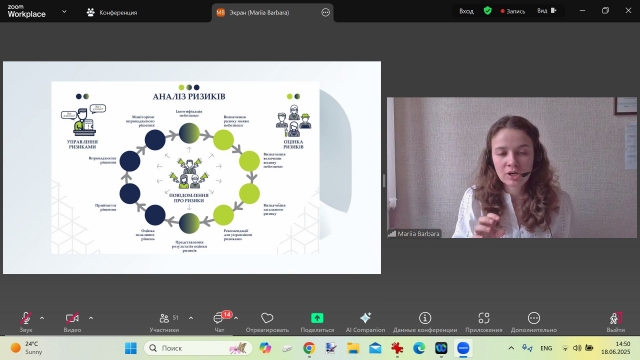This screenshot has height=360, width=640.
Task: Unmute the microphone Звук button
Action: coord(26,322)
